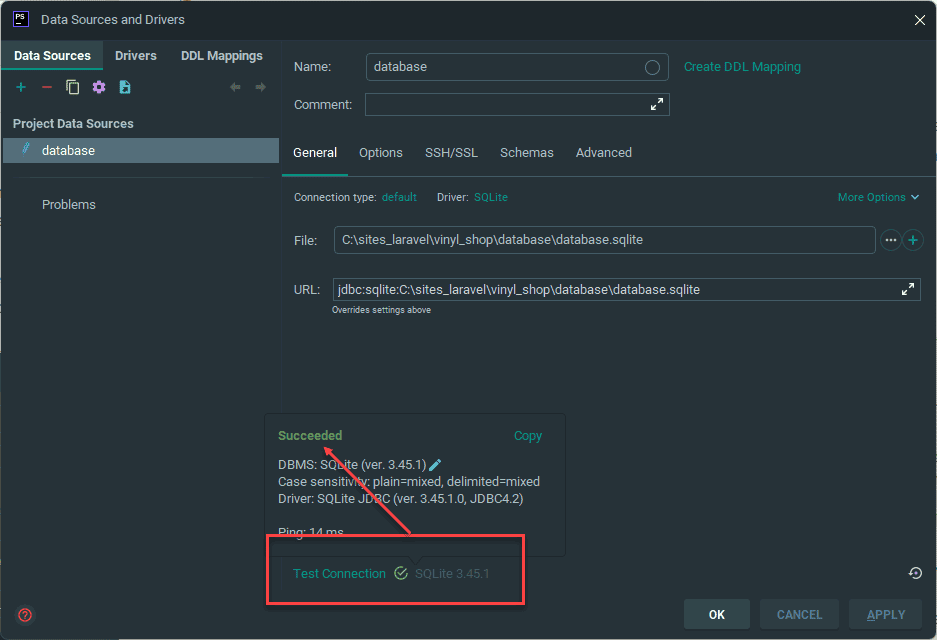Image resolution: width=937 pixels, height=640 pixels.
Task: Click the SQLite 3.45.1 text beside Test Connection
Action: point(452,574)
